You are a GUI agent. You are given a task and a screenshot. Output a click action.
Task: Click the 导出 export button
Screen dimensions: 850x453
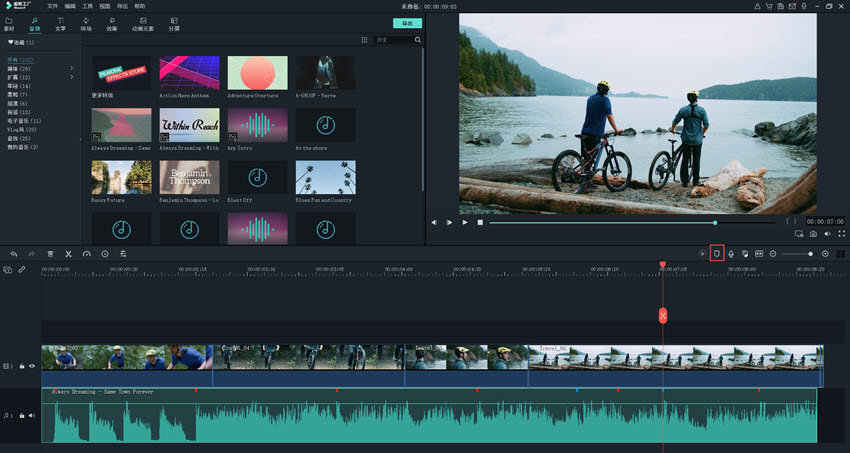click(407, 22)
